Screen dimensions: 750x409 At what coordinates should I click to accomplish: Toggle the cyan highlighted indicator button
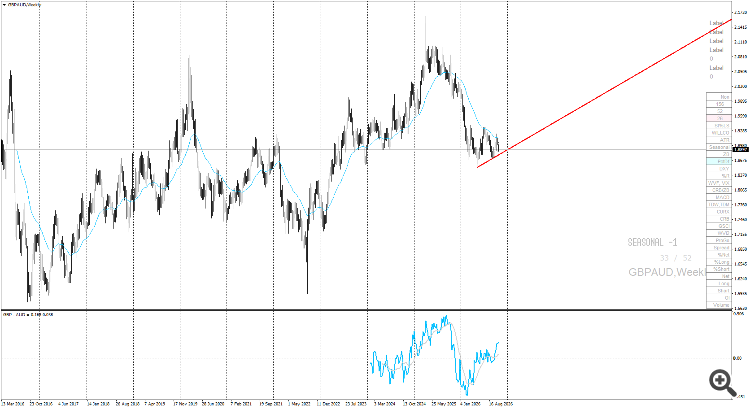(719, 161)
